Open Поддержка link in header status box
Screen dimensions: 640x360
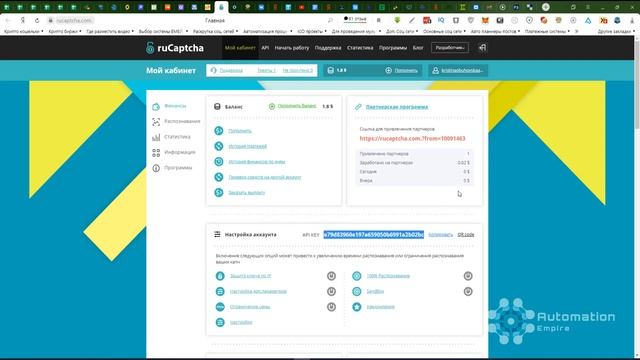click(x=231, y=71)
